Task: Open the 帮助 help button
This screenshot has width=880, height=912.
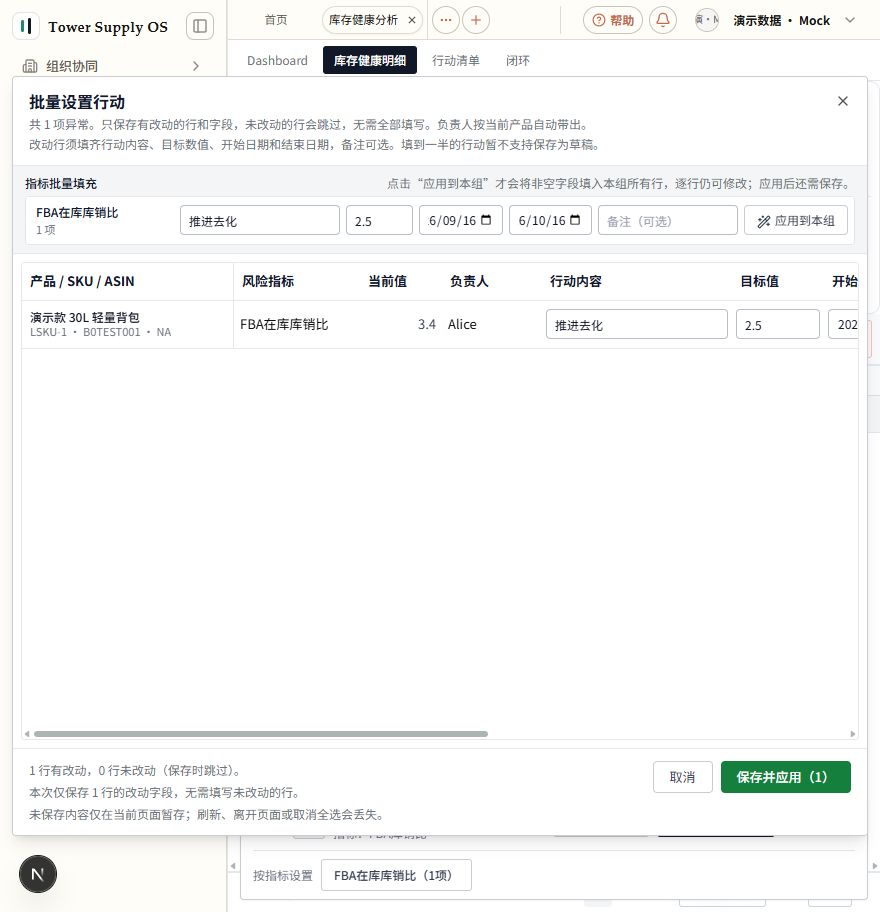Action: 612,20
